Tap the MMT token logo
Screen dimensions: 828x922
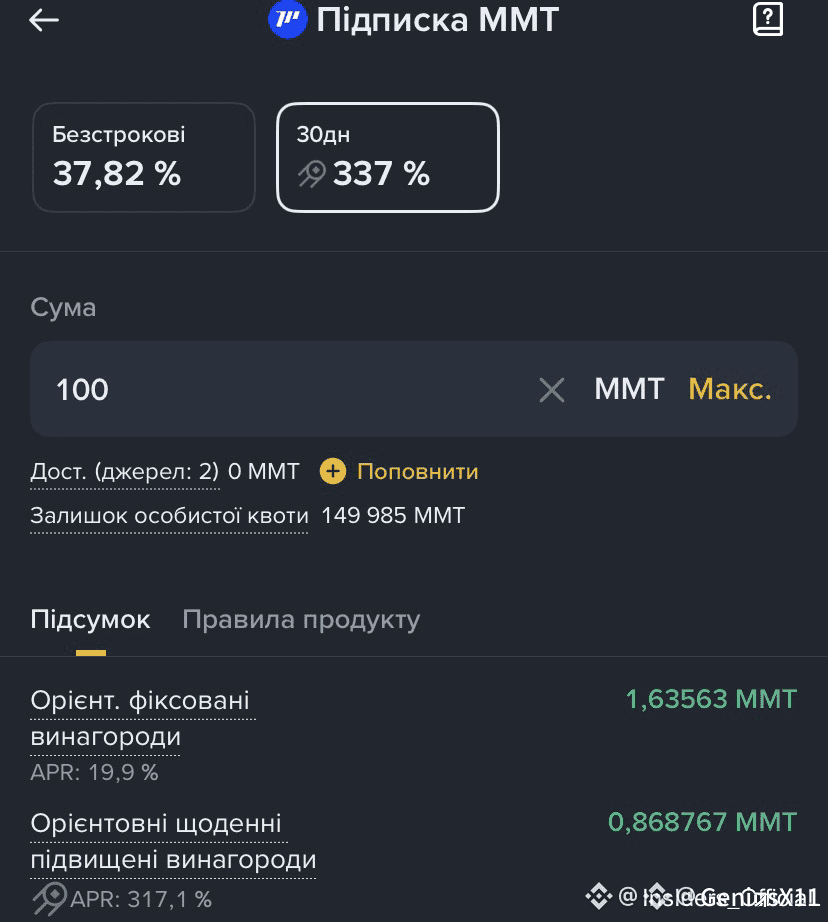click(288, 19)
